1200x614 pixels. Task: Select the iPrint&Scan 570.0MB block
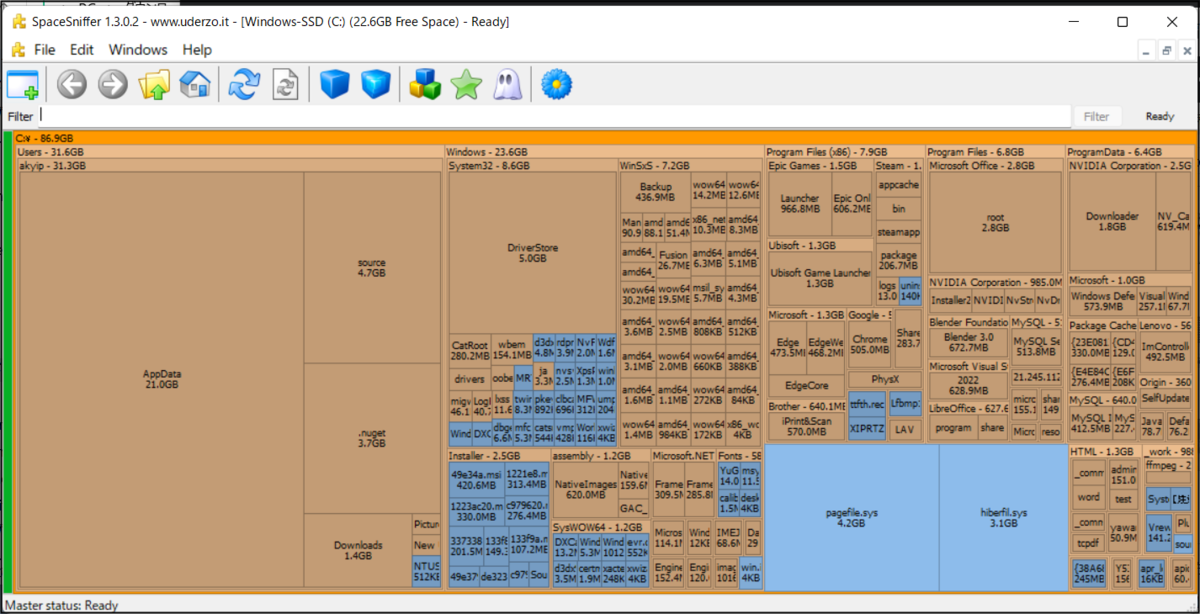click(x=805, y=427)
